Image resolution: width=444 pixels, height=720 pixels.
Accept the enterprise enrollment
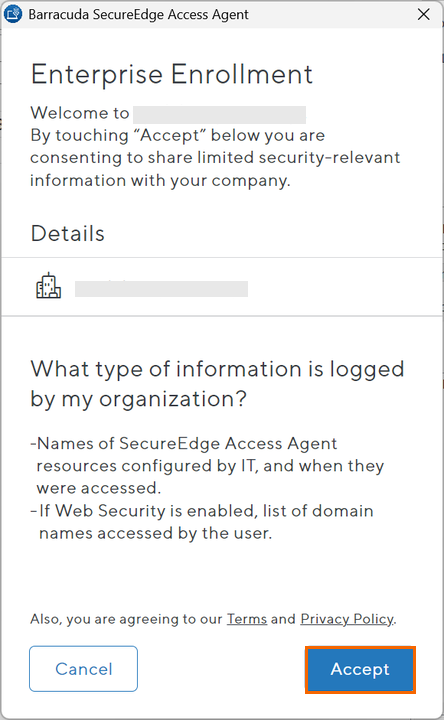coord(360,669)
